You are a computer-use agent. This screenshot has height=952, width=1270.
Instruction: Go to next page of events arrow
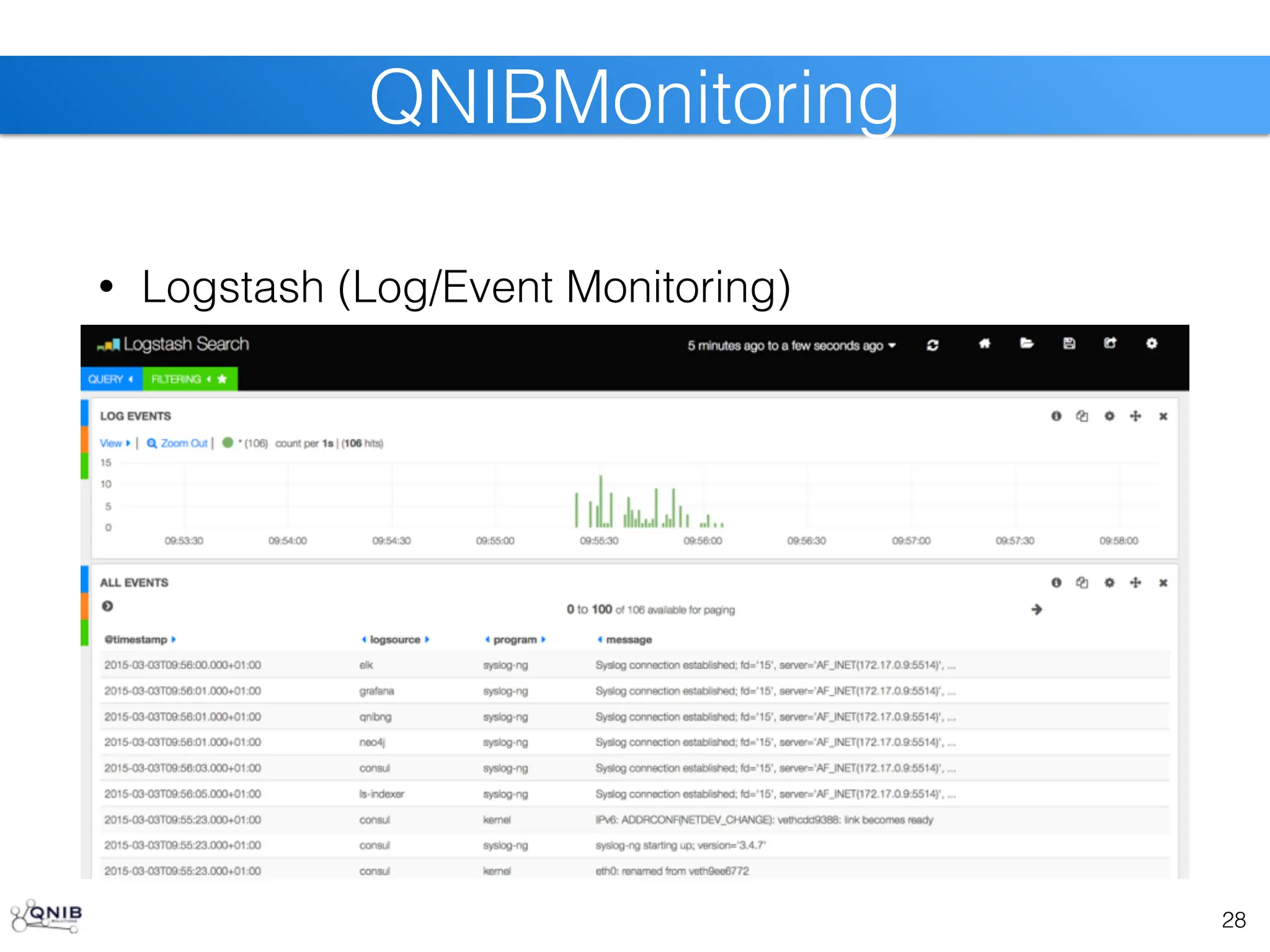tap(1036, 610)
